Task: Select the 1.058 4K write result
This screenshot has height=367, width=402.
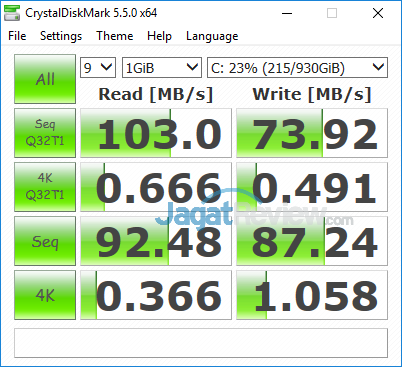Action: pyautogui.click(x=312, y=295)
